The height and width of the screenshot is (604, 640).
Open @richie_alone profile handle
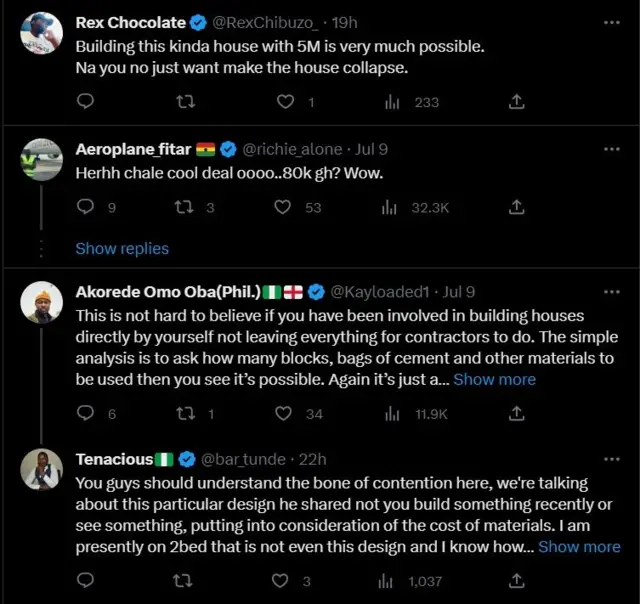point(292,149)
